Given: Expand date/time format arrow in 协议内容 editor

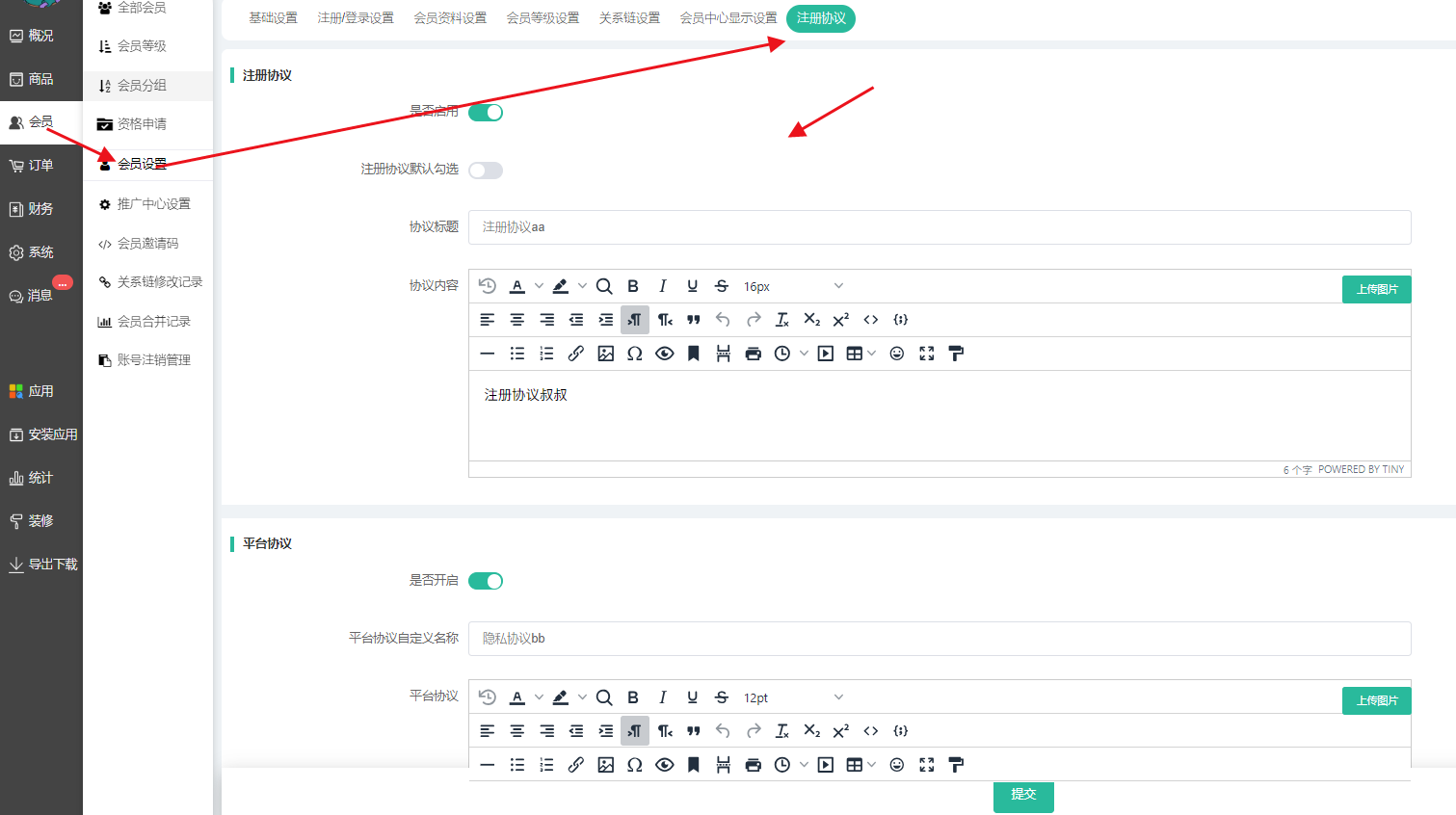Looking at the screenshot, I should (x=804, y=354).
